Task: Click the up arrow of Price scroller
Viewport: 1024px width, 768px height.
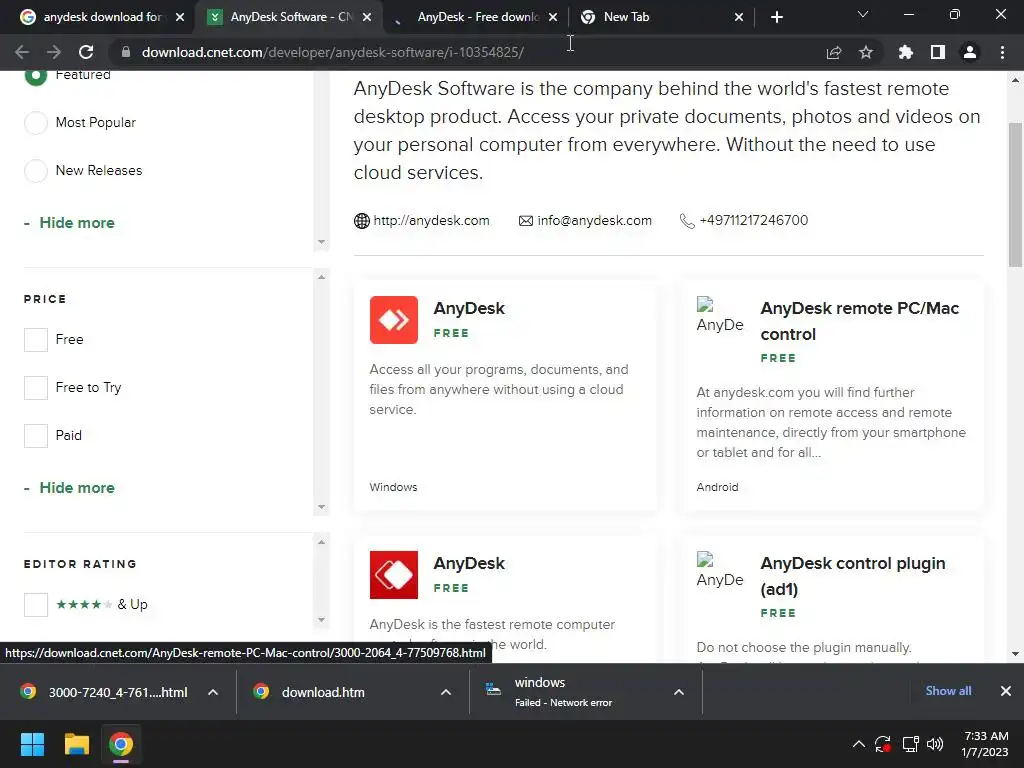Action: (321, 278)
